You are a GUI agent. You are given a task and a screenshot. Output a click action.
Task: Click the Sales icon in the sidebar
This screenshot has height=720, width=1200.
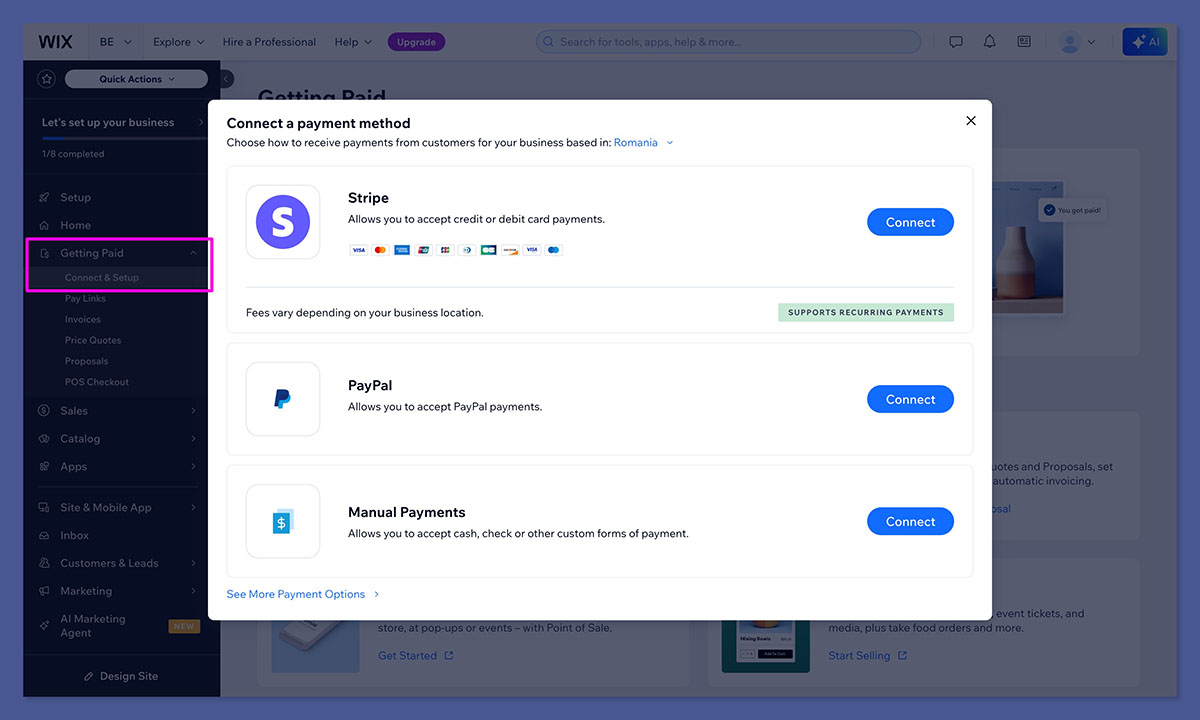(x=44, y=411)
